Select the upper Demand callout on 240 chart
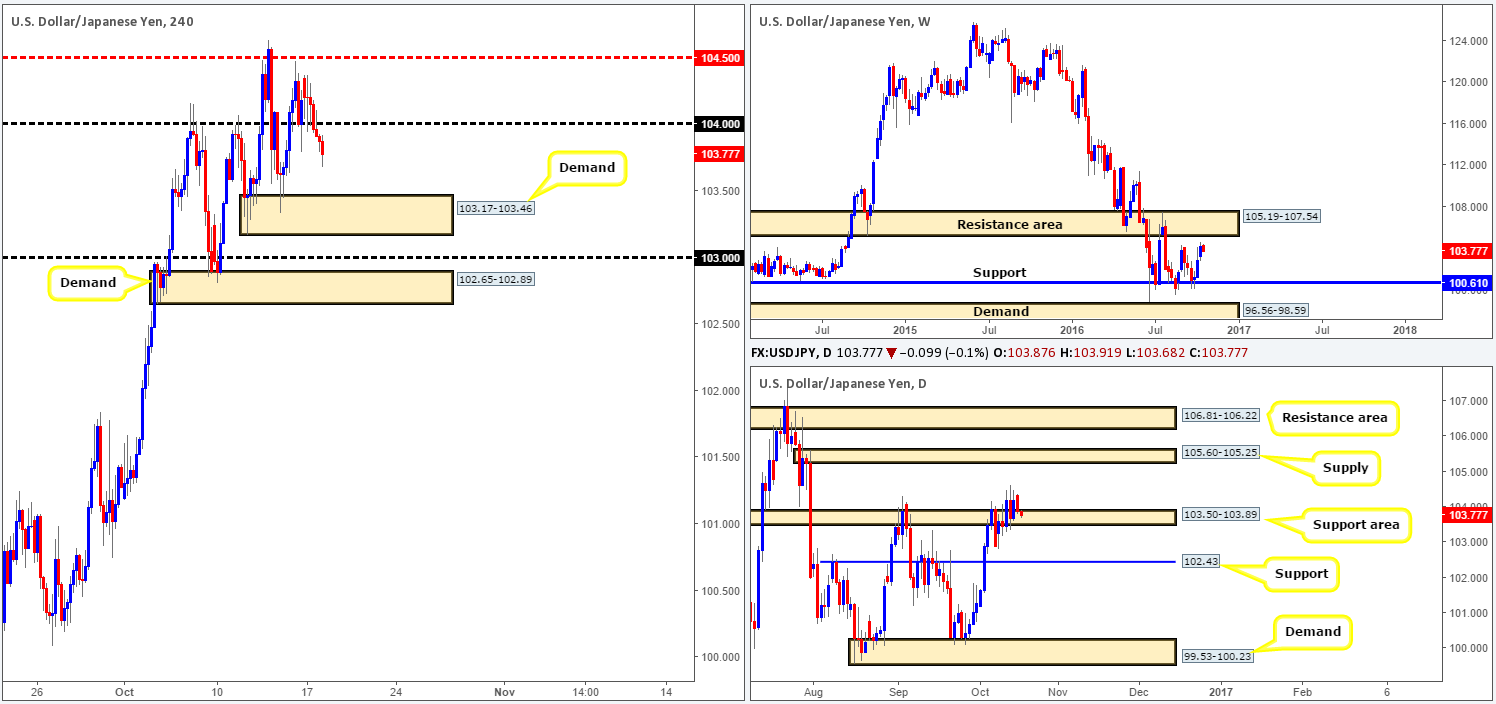Image resolution: width=1496 pixels, height=704 pixels. [587, 168]
